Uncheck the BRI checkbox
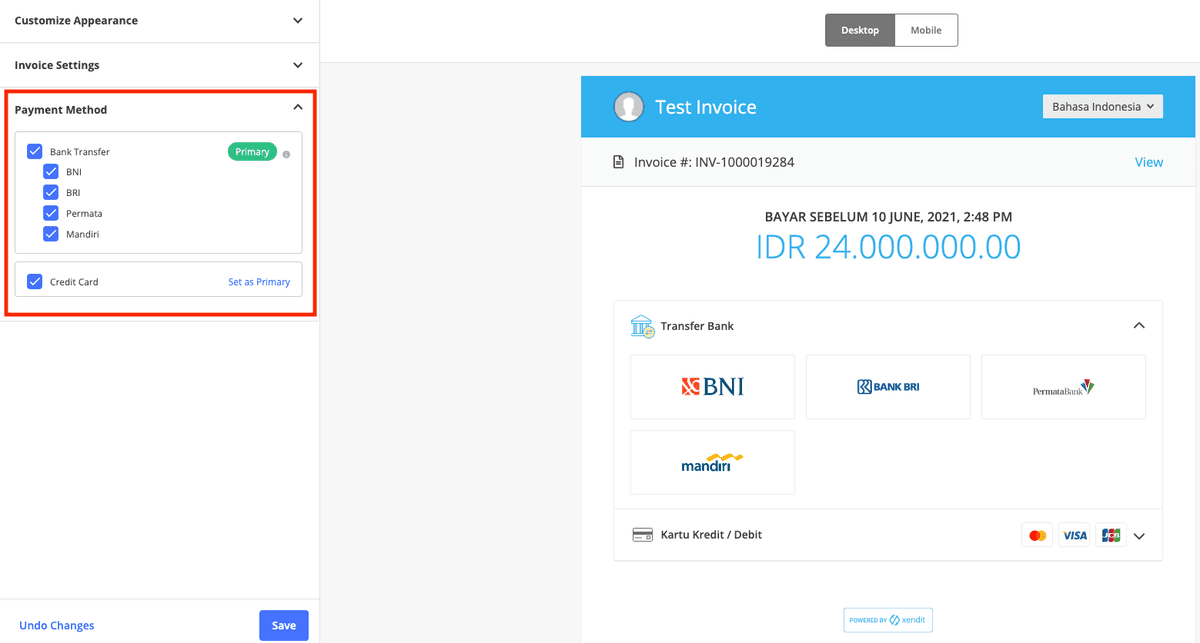Image resolution: width=1200 pixels, height=643 pixels. click(51, 192)
